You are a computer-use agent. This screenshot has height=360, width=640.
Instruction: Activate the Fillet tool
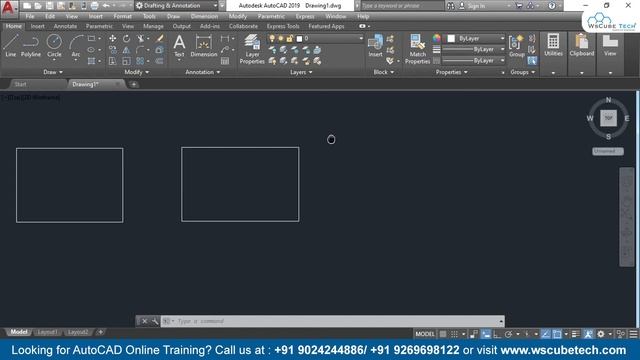pyautogui.click(x=140, y=50)
